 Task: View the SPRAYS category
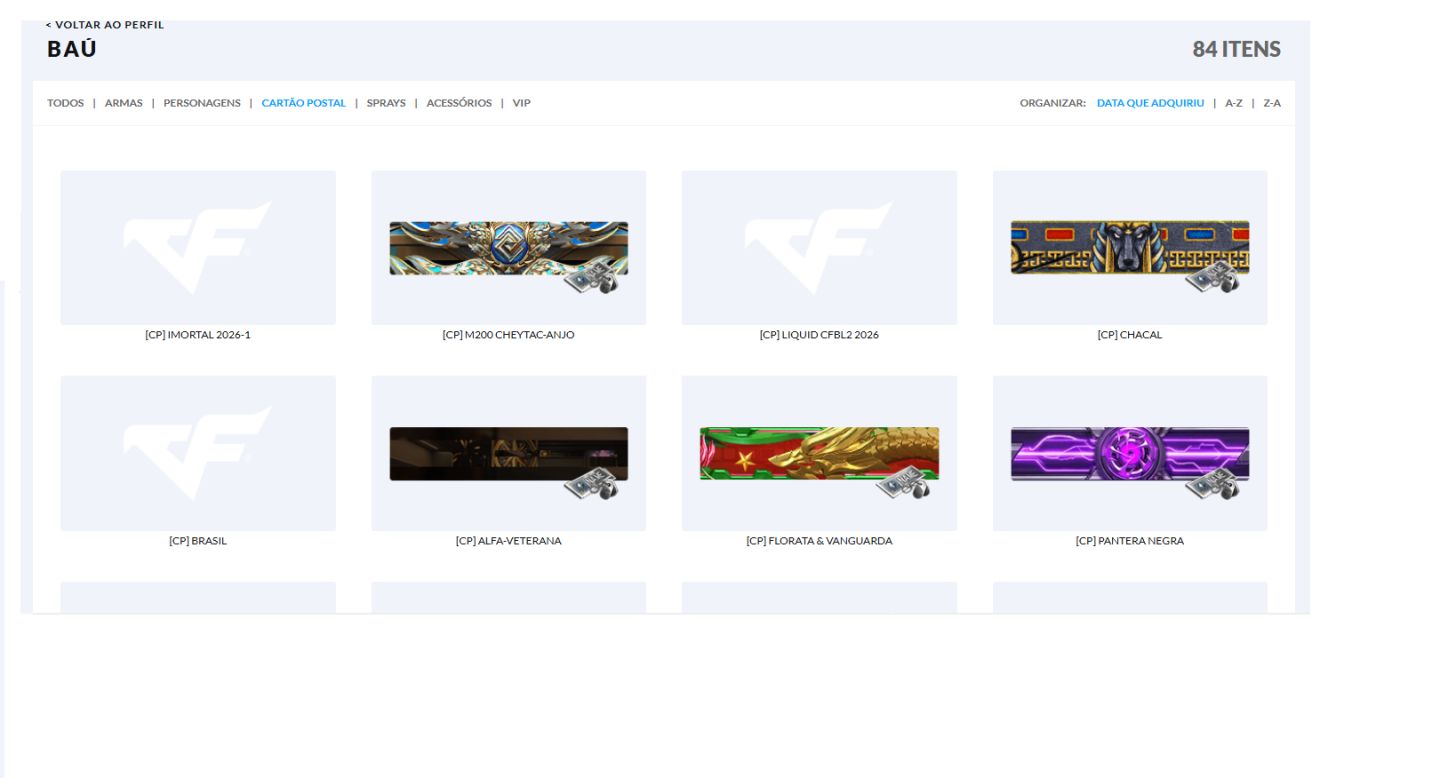[x=386, y=103]
